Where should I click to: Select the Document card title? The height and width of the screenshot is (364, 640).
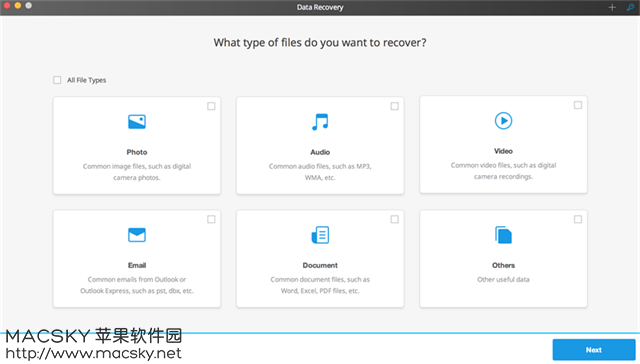pos(320,265)
